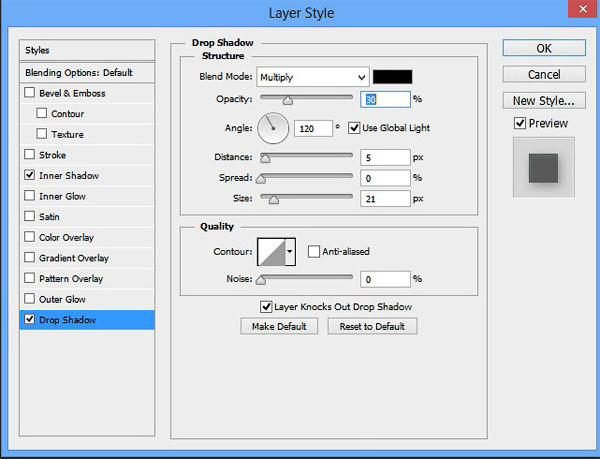Enable the Bevel & Emboss checkbox
This screenshot has height=459, width=600.
29,93
